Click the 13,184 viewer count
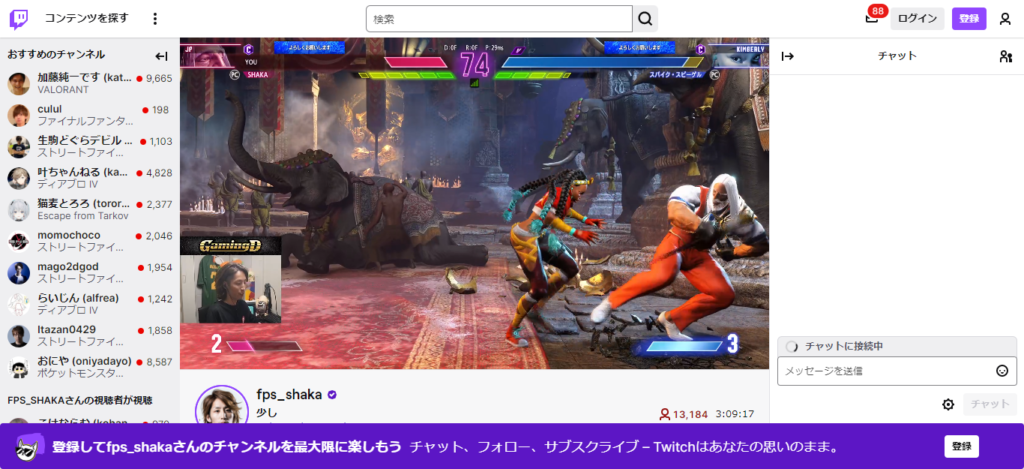The width and height of the screenshot is (1024, 469). click(x=683, y=413)
